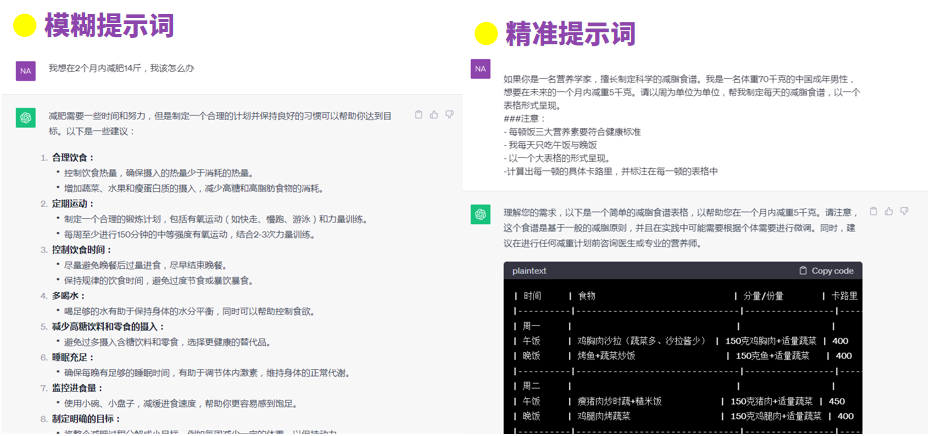Click the line '- 以一个大表格的形式呈现。'
Viewport: 928px width, 436px height.
[x=556, y=158]
